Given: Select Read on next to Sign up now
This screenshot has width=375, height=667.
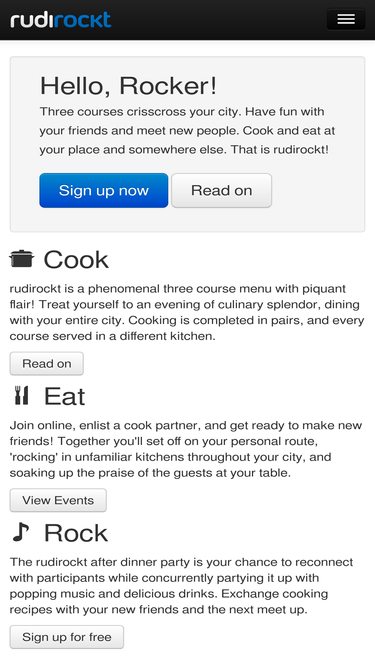Looking at the screenshot, I should 222,190.
